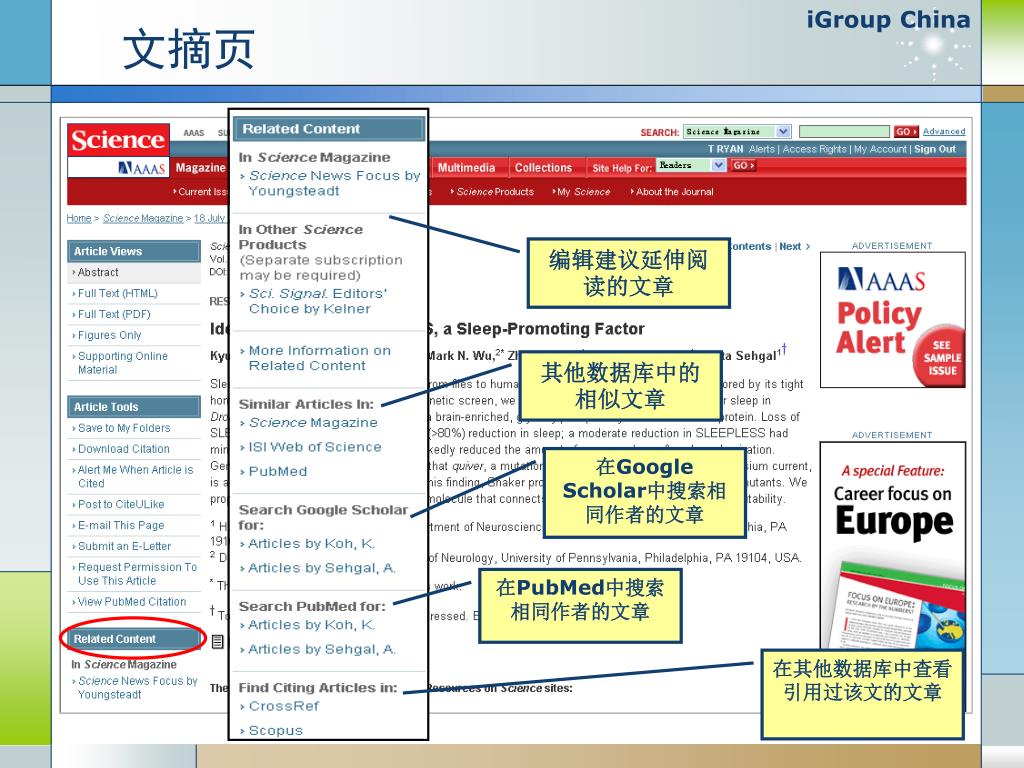The width and height of the screenshot is (1024, 768).
Task: Open the Access Rights link
Action: click(x=814, y=149)
